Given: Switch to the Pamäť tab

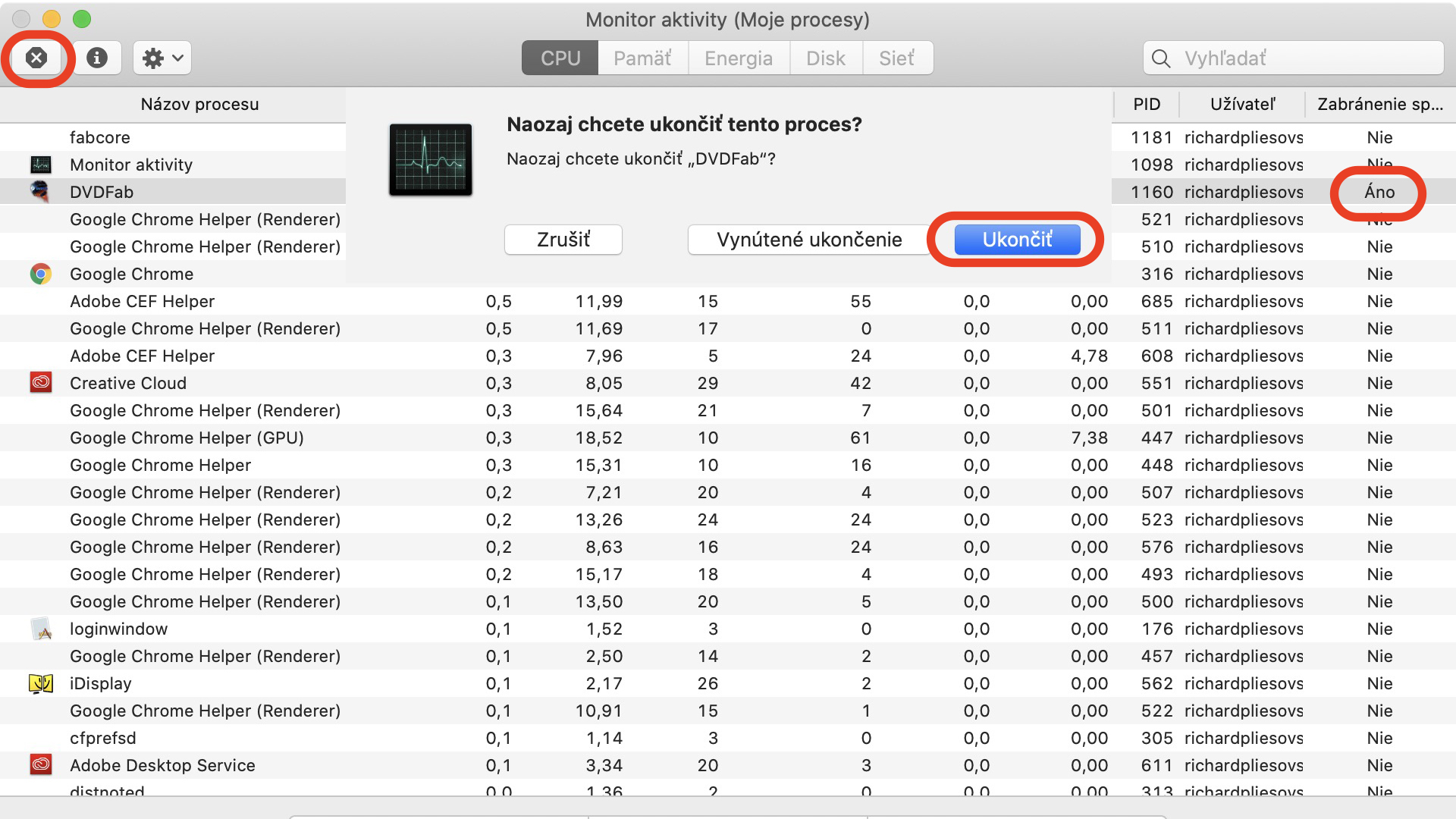Looking at the screenshot, I should click(643, 58).
